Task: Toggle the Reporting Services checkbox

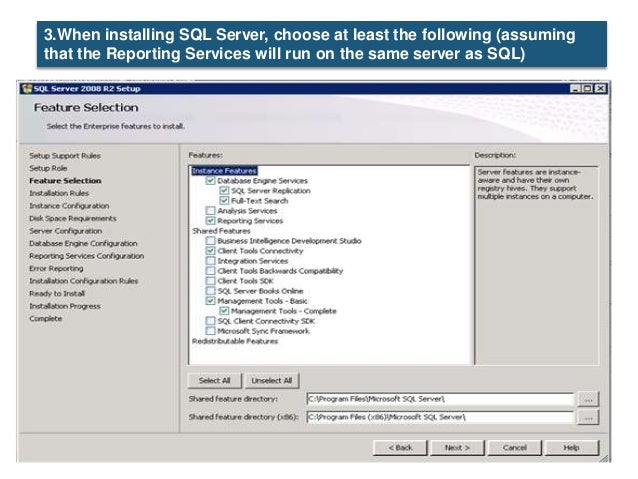Action: coord(210,221)
